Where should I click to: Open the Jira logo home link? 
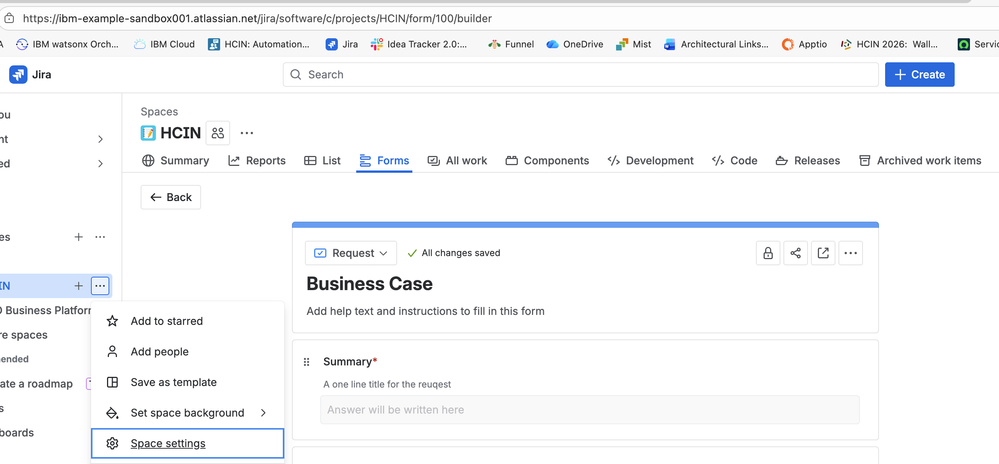click(30, 75)
